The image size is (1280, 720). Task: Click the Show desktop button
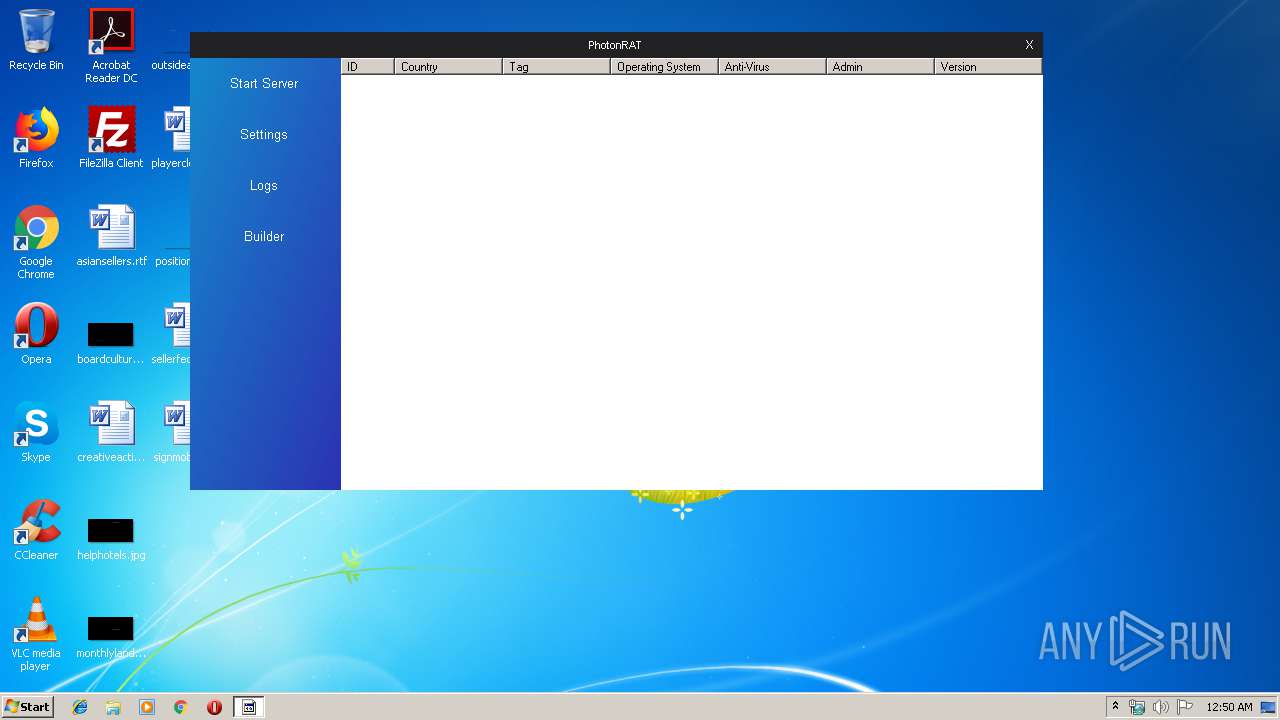(x=1268, y=707)
